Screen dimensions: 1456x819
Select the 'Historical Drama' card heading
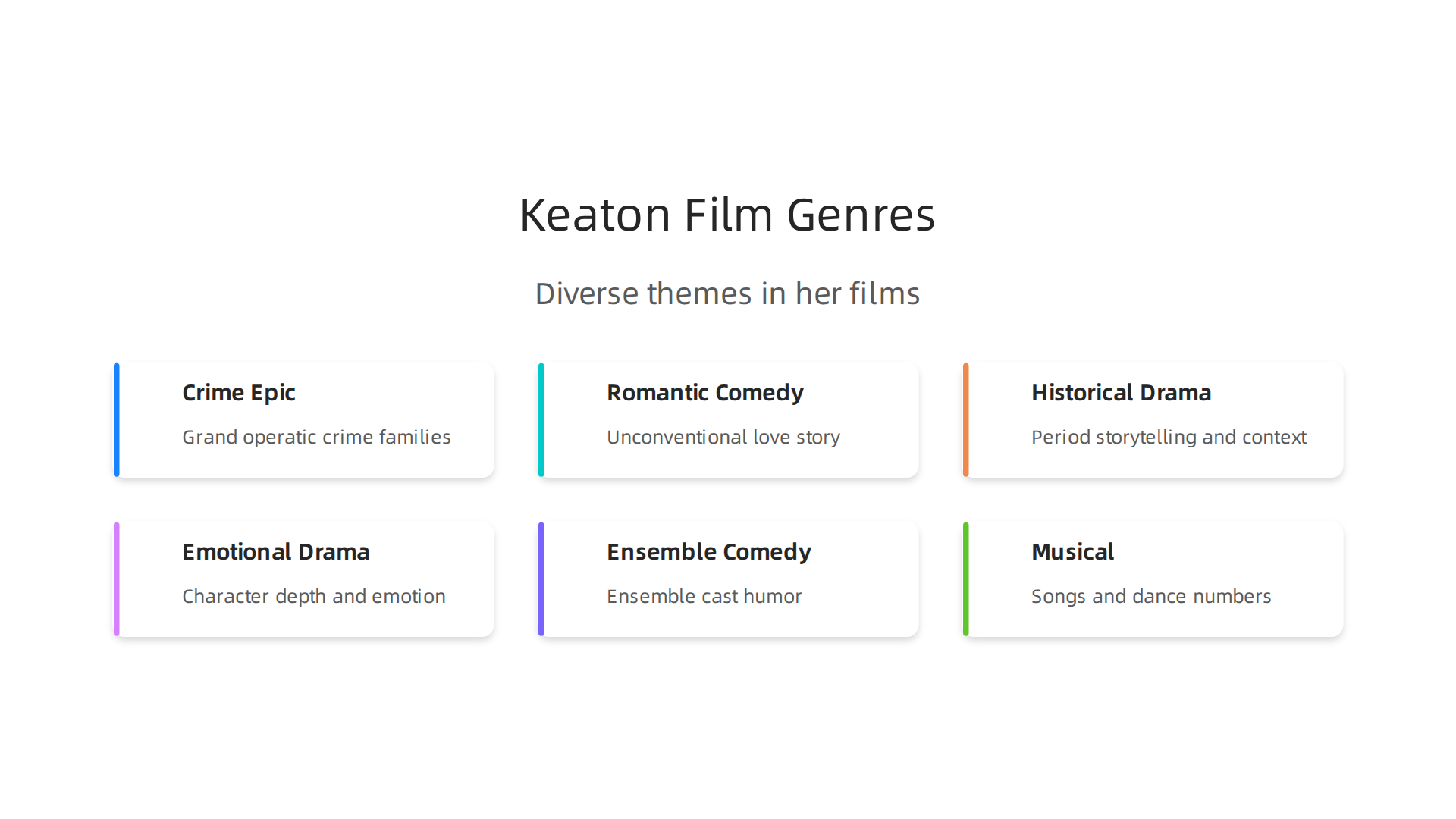coord(1122,393)
